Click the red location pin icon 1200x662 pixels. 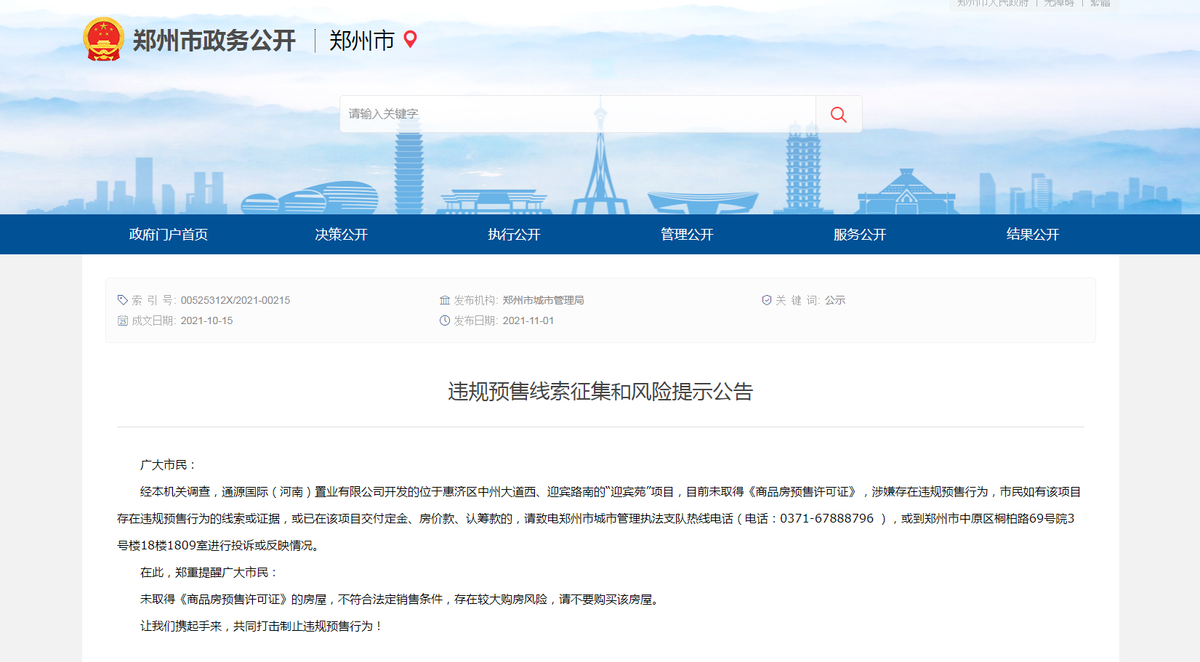[409, 40]
